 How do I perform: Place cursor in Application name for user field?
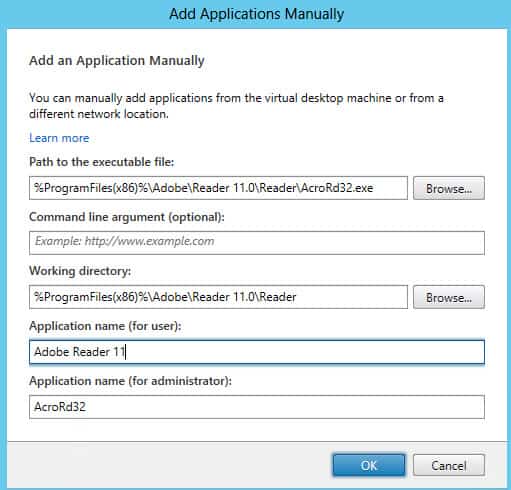click(257, 352)
